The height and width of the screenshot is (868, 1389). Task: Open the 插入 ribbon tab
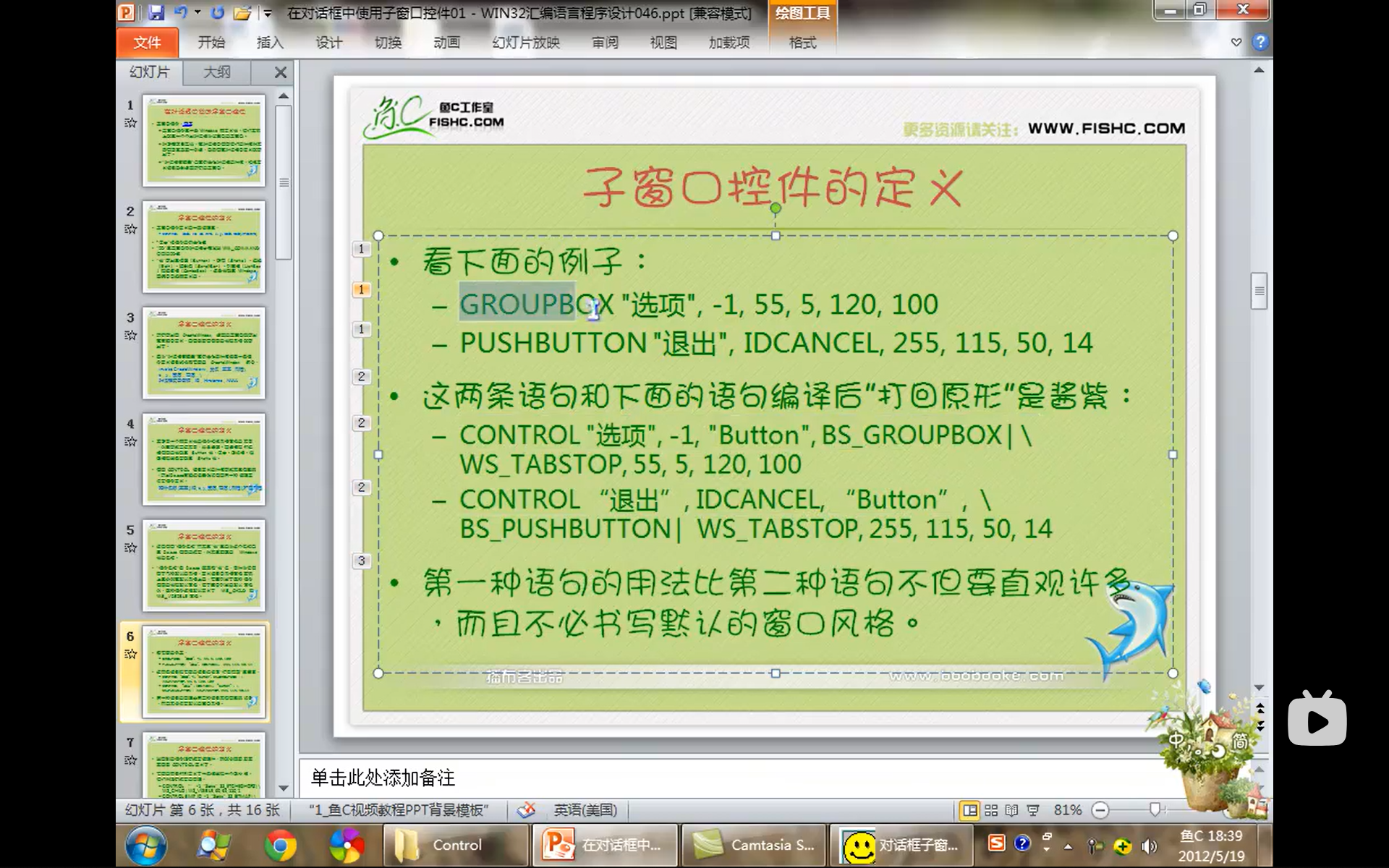(x=269, y=43)
